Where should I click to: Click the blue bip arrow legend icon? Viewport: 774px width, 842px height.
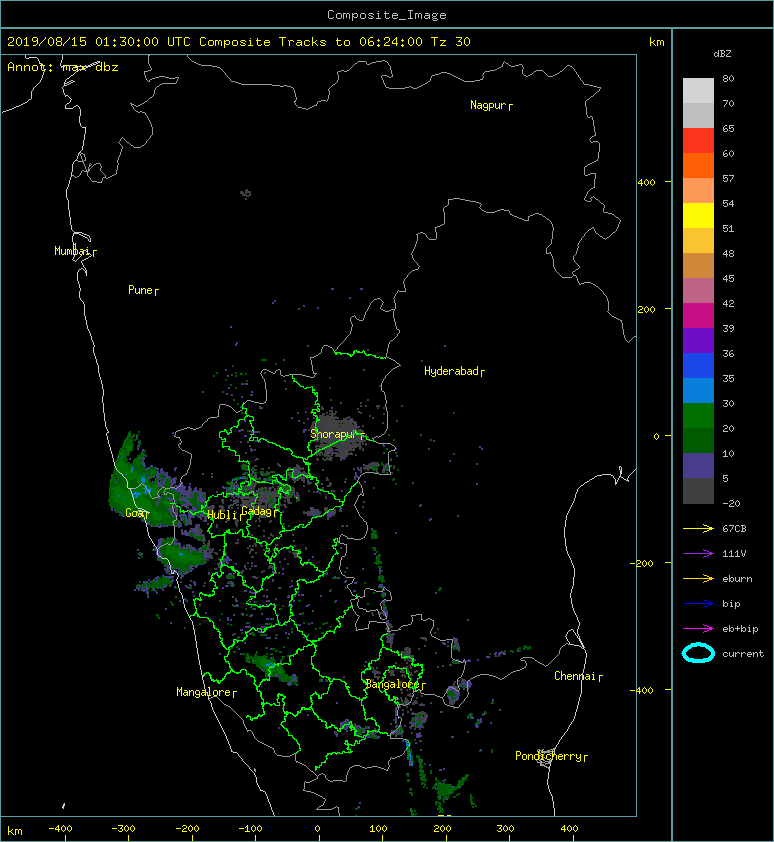coord(698,604)
